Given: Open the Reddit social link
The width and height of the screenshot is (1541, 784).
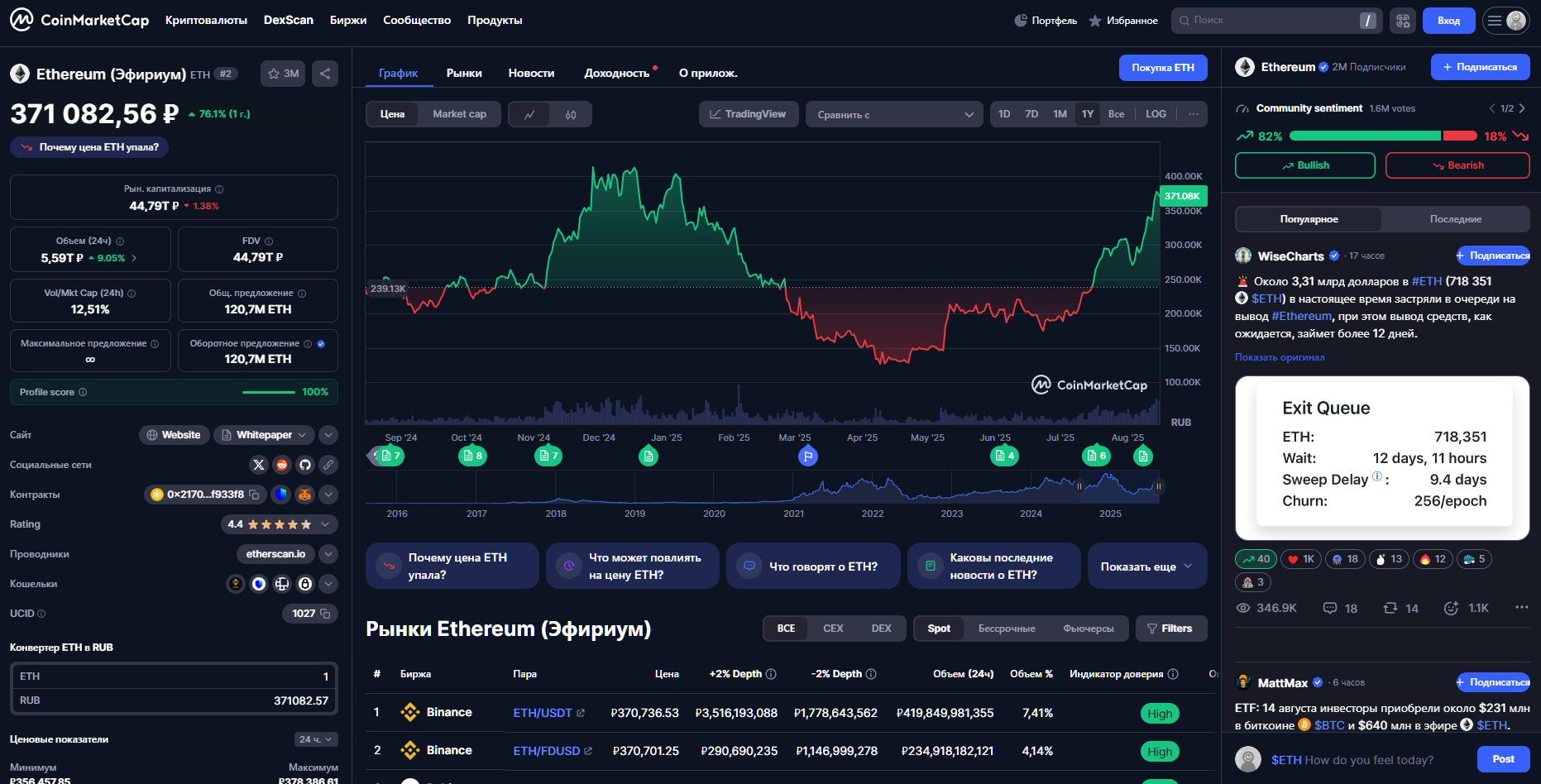Looking at the screenshot, I should [x=282, y=465].
